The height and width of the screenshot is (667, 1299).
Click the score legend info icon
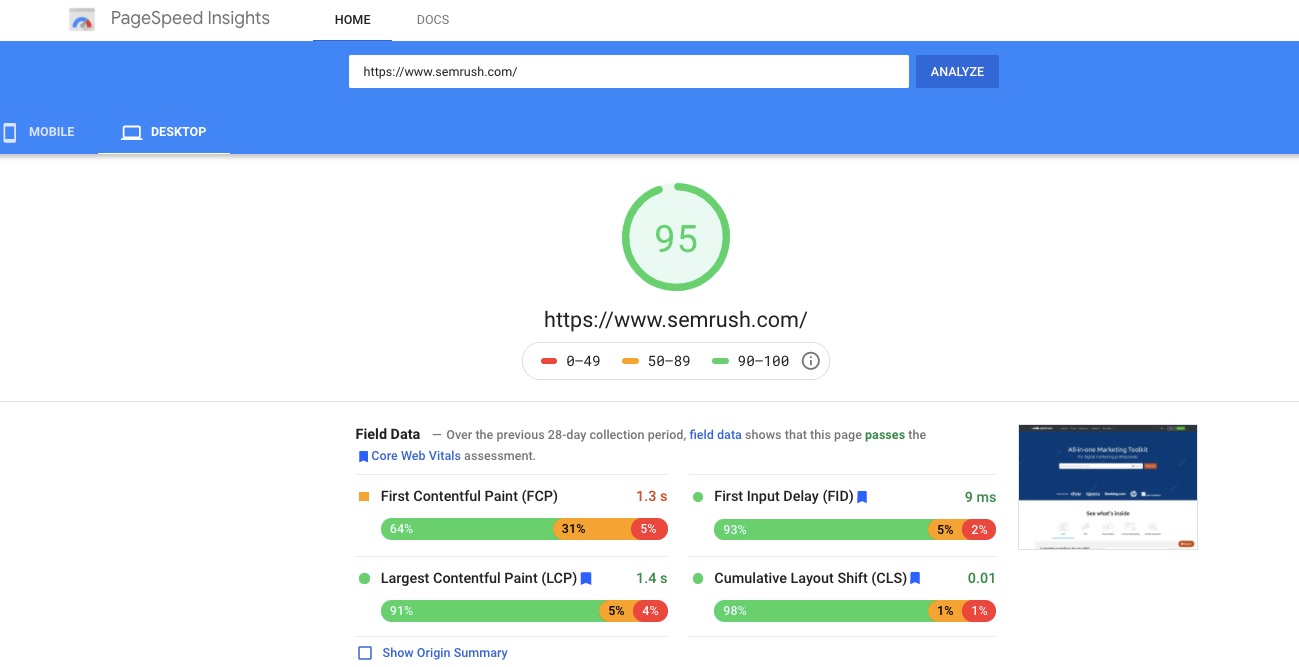[811, 361]
